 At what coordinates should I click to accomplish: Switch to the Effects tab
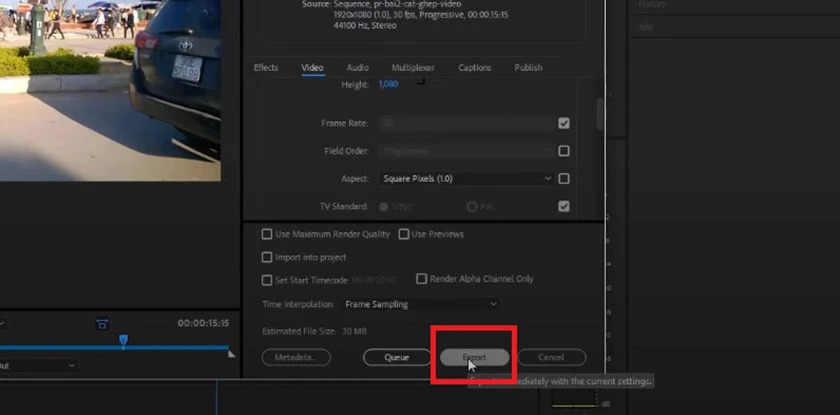coord(266,67)
